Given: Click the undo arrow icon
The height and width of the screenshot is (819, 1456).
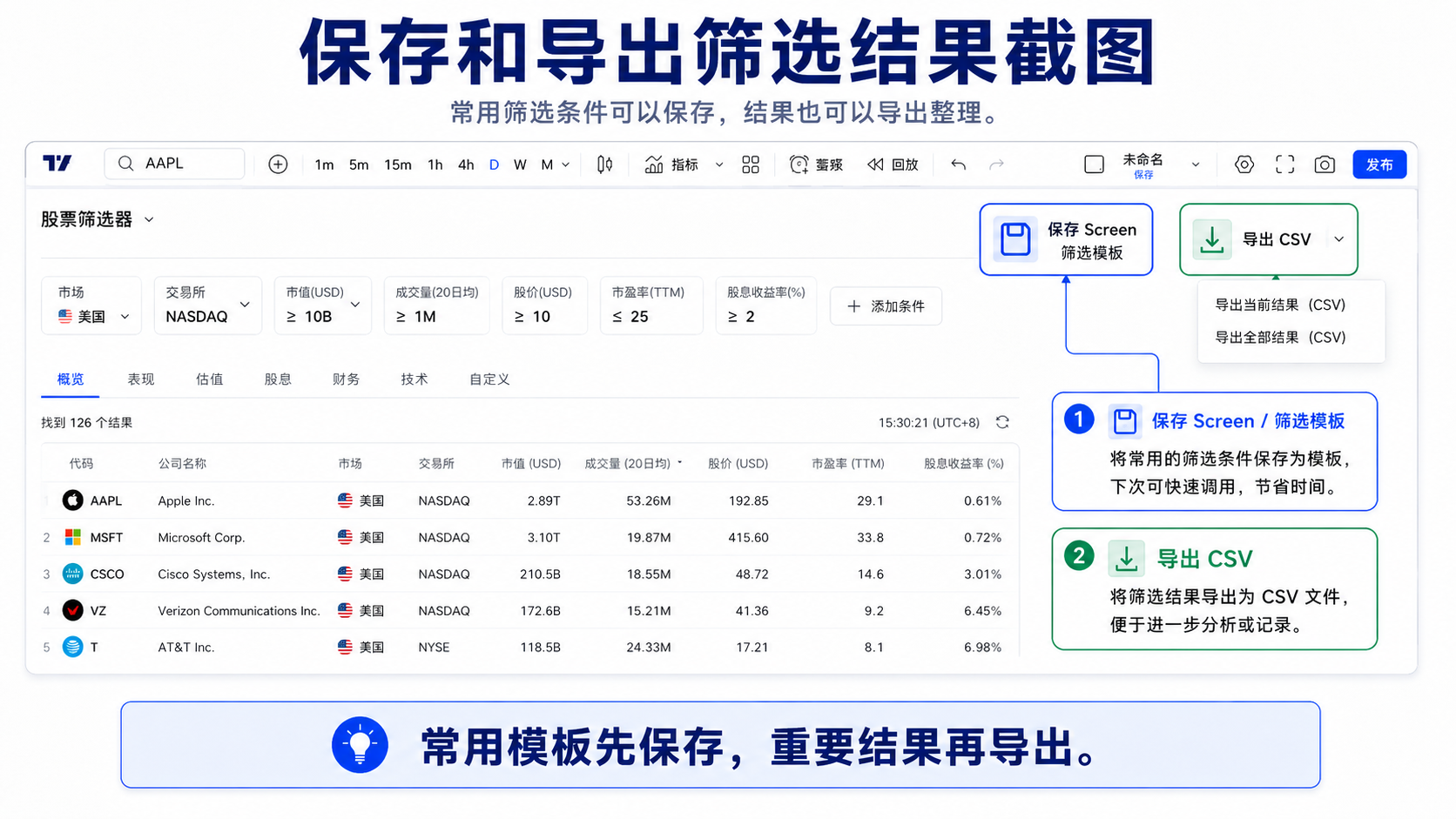Looking at the screenshot, I should pos(958,164).
